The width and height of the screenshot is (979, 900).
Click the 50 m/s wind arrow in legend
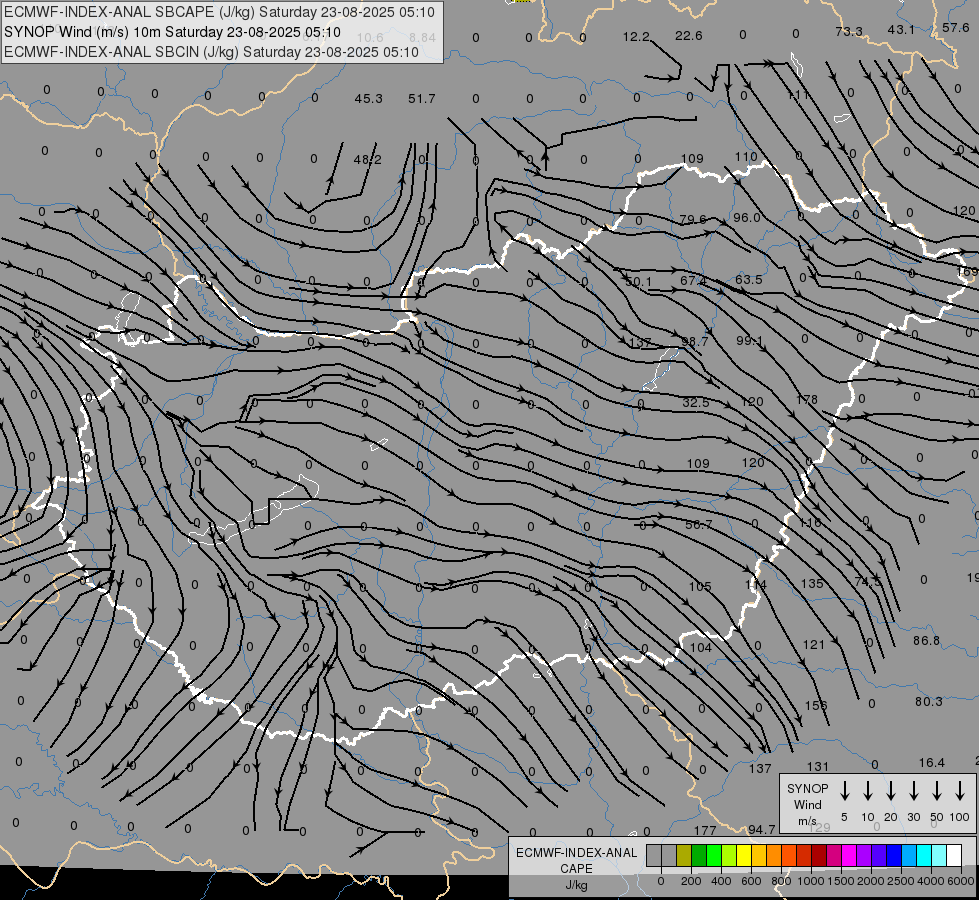tap(937, 791)
